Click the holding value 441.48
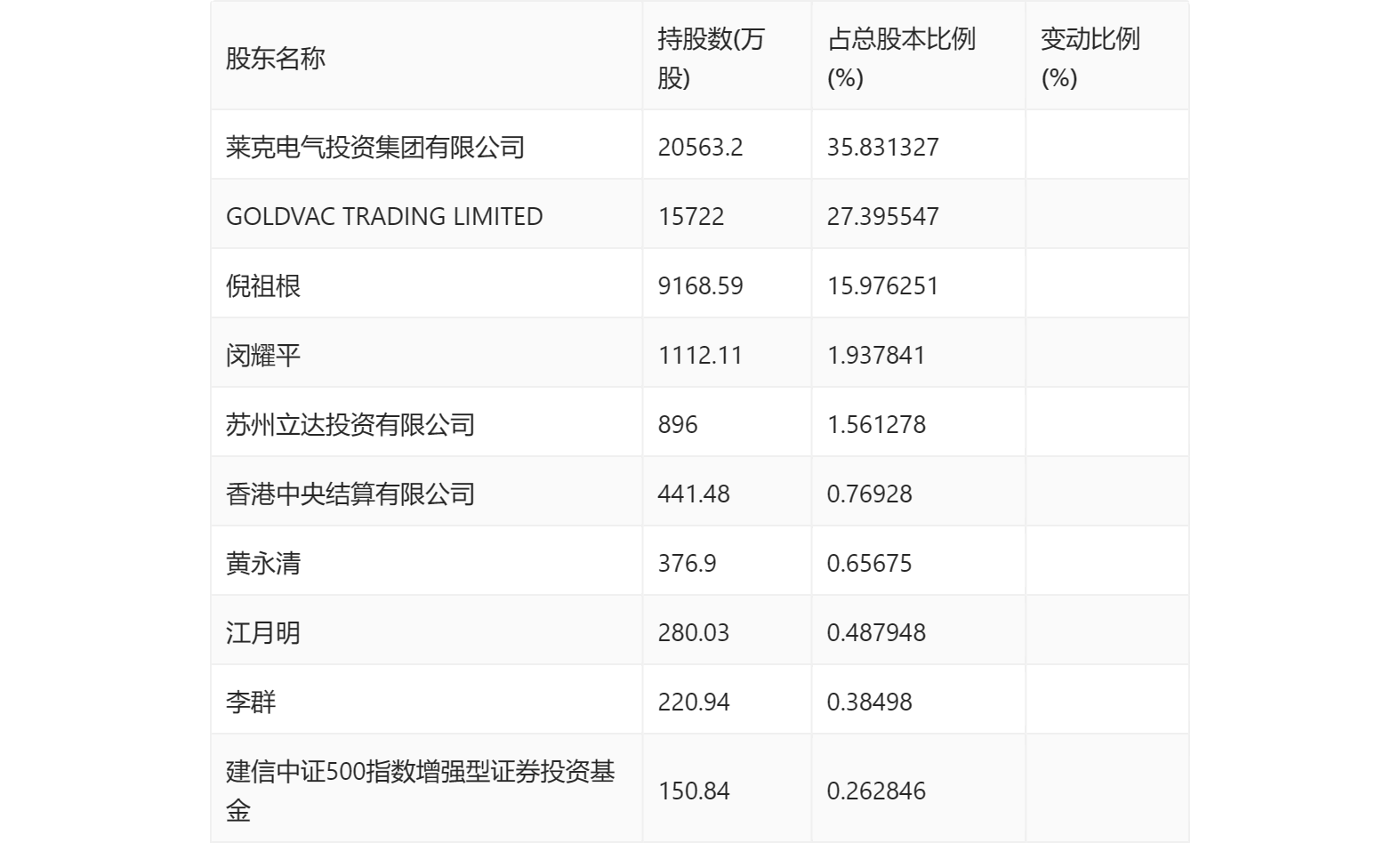 tap(694, 494)
